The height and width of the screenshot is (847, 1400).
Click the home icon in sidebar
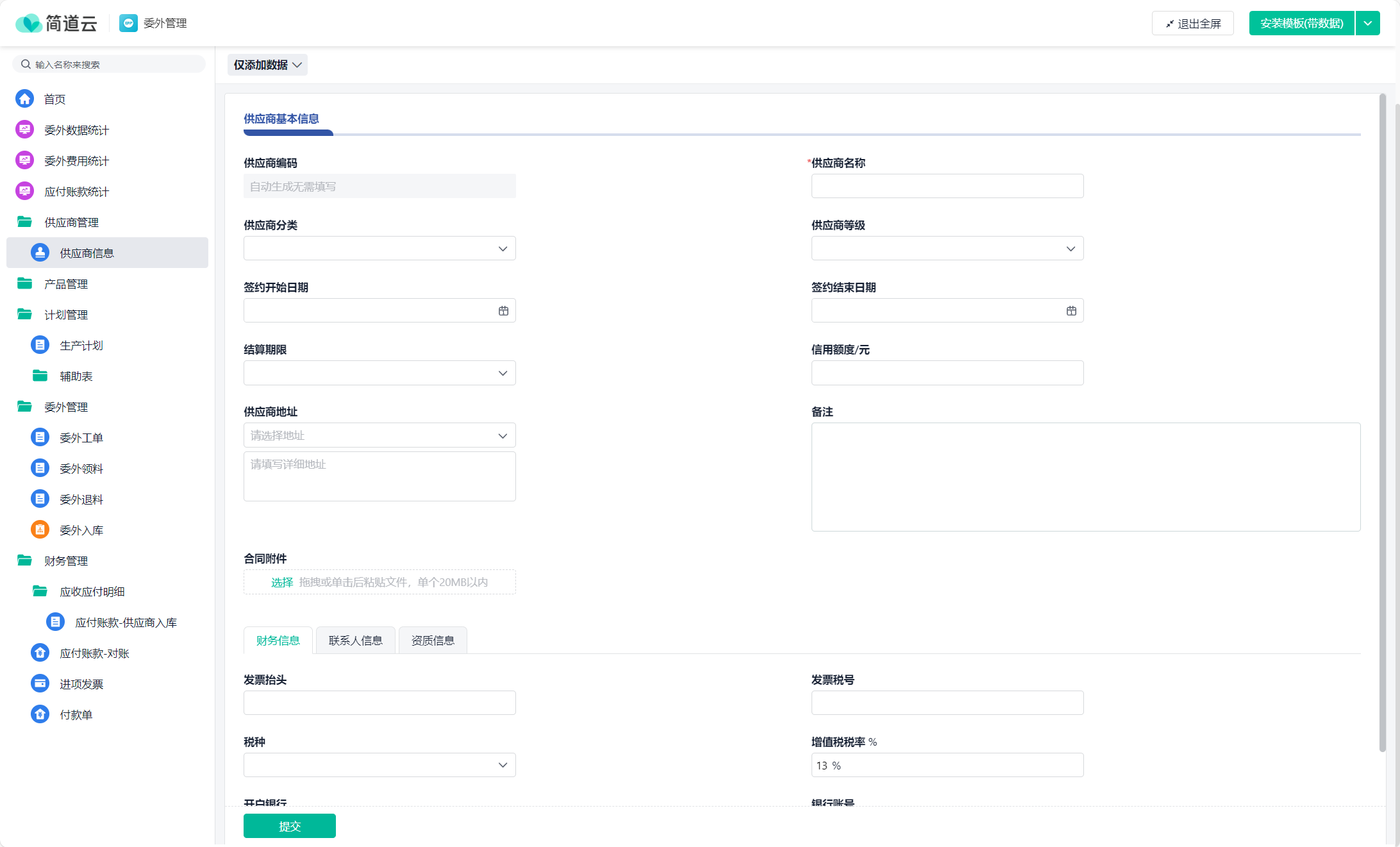(24, 99)
